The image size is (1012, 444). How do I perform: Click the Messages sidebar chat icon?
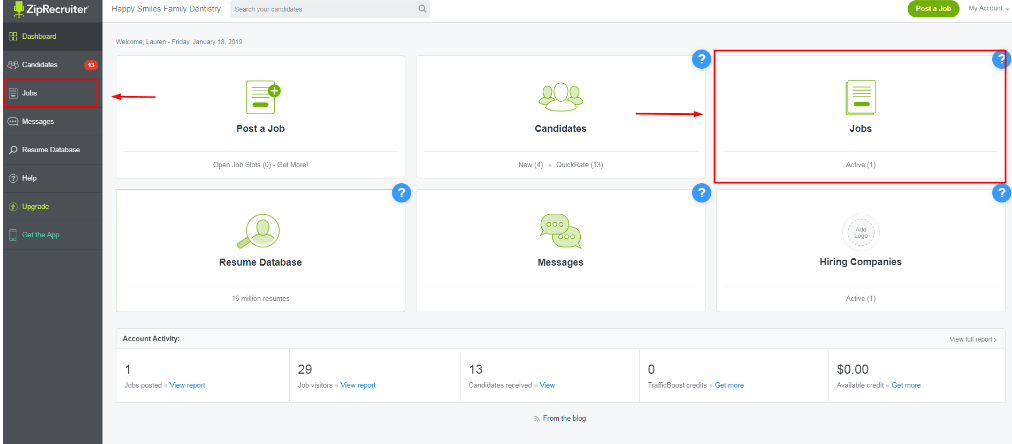[x=13, y=121]
